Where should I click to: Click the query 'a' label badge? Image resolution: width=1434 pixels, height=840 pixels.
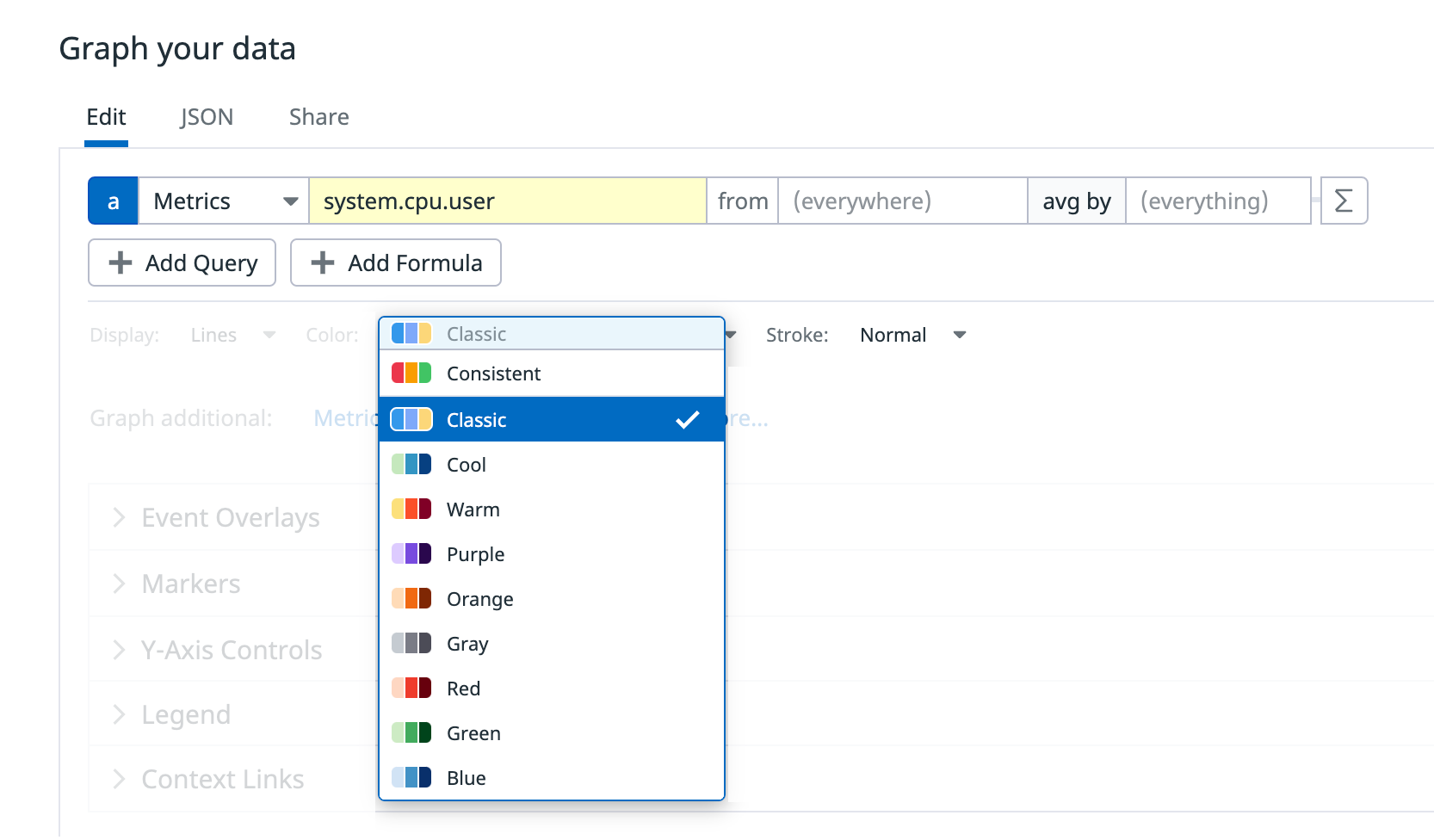(x=113, y=201)
